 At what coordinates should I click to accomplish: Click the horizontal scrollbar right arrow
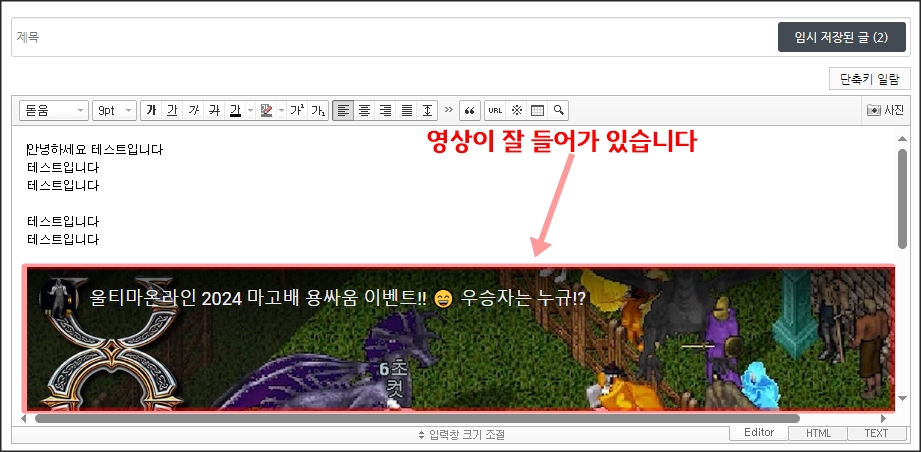(x=883, y=419)
